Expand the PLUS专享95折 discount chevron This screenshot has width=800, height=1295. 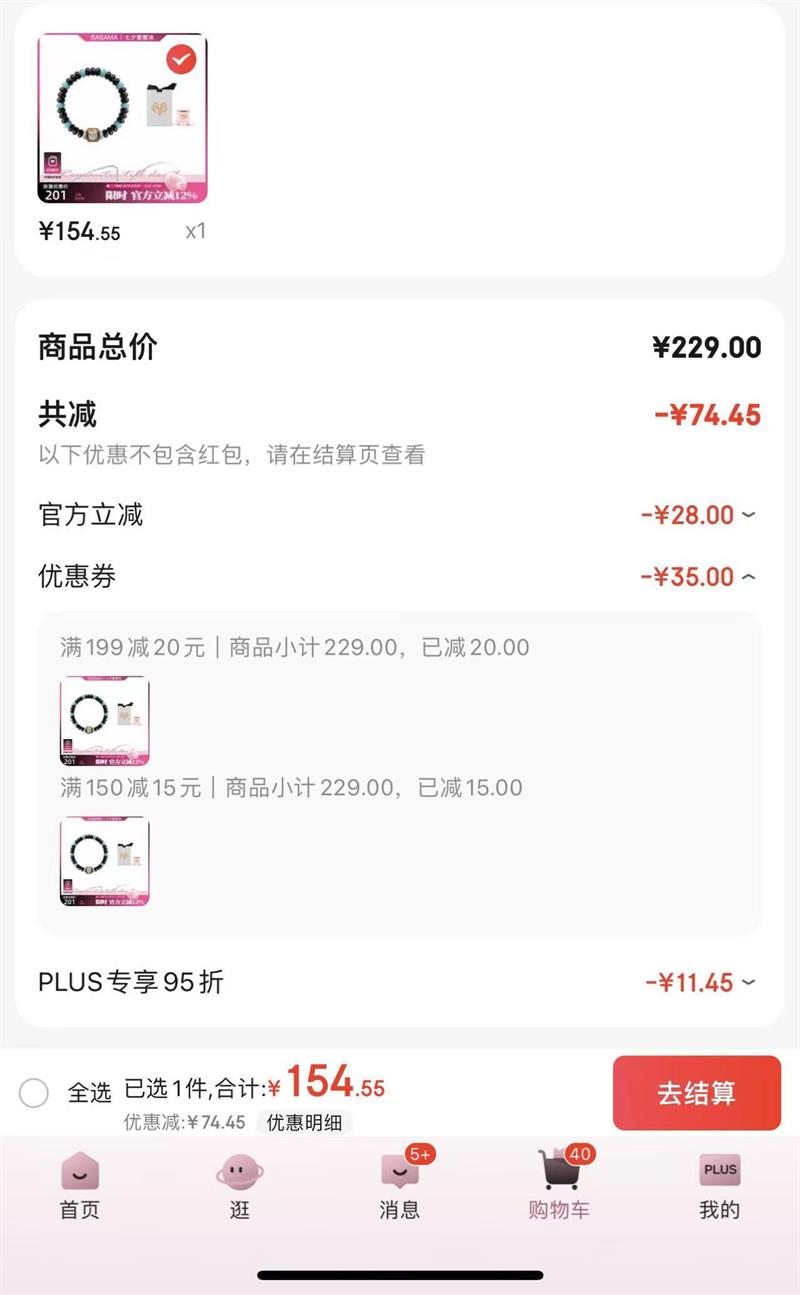[x=748, y=983]
